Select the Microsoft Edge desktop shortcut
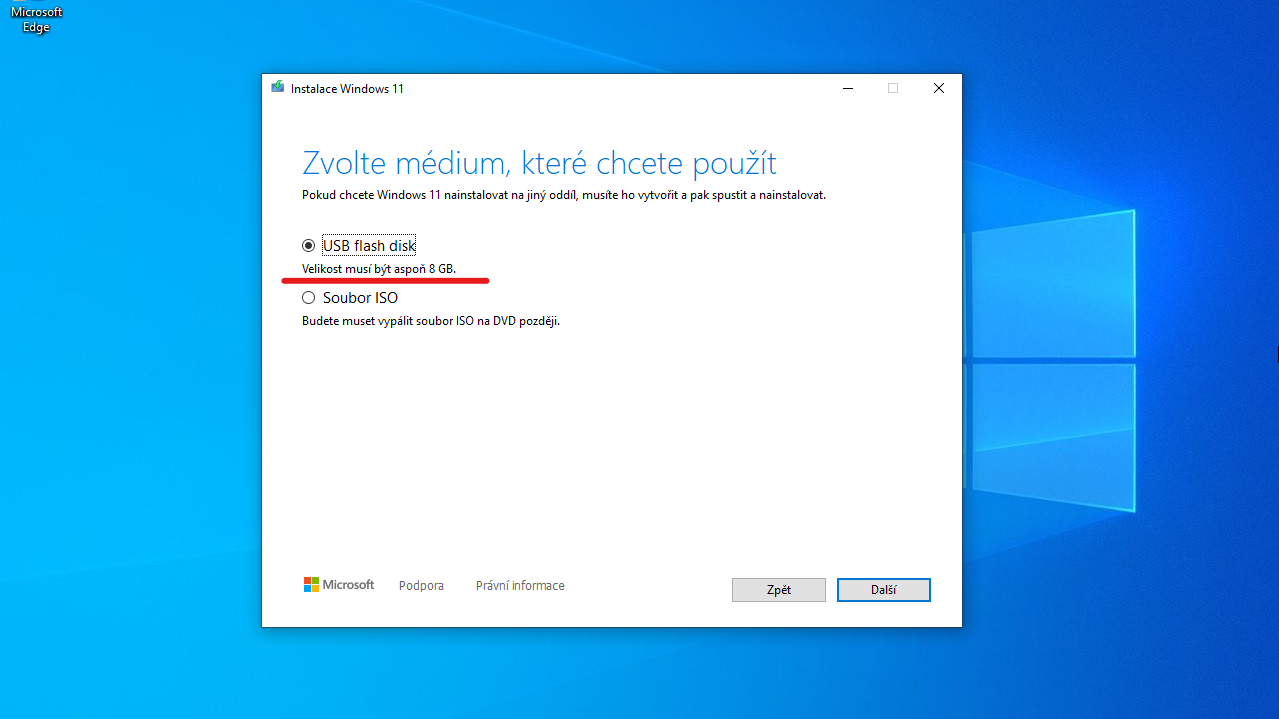 pyautogui.click(x=36, y=19)
